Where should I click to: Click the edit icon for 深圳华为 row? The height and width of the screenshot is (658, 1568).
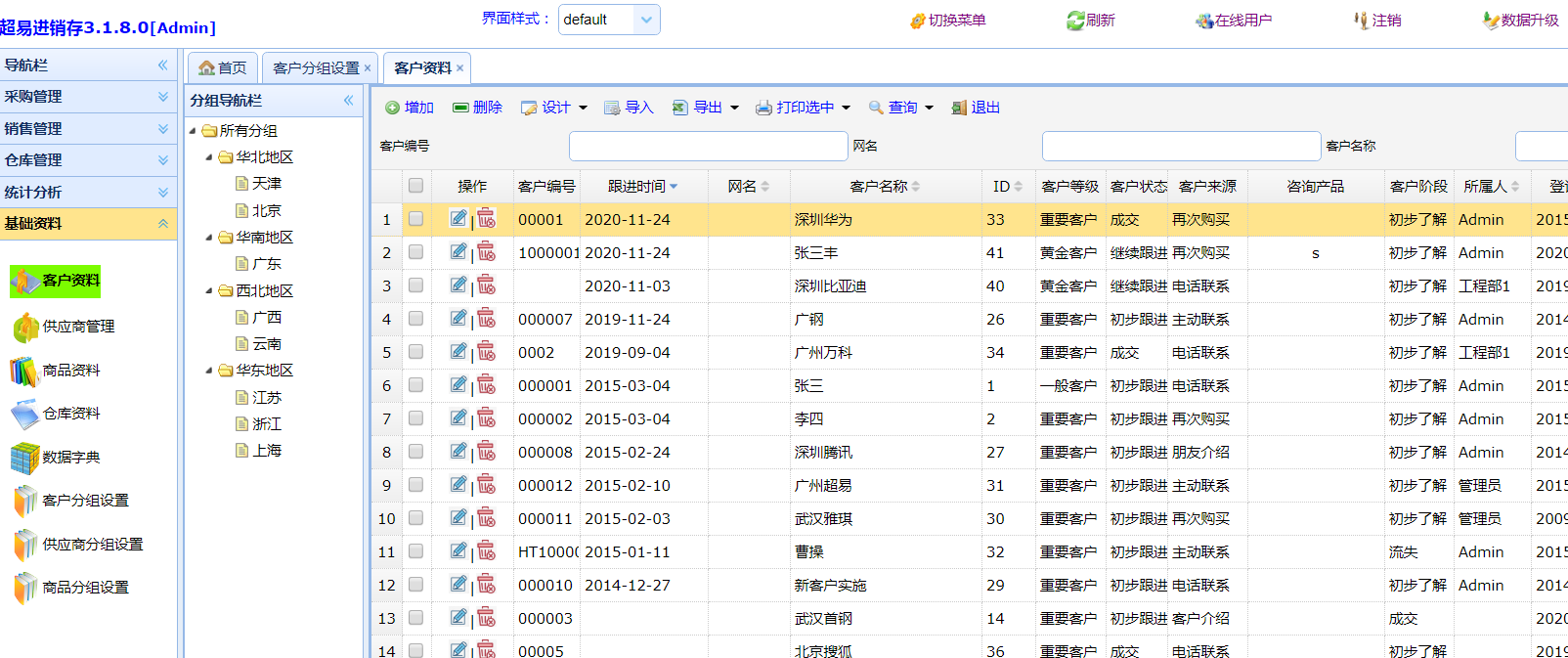[x=457, y=218]
